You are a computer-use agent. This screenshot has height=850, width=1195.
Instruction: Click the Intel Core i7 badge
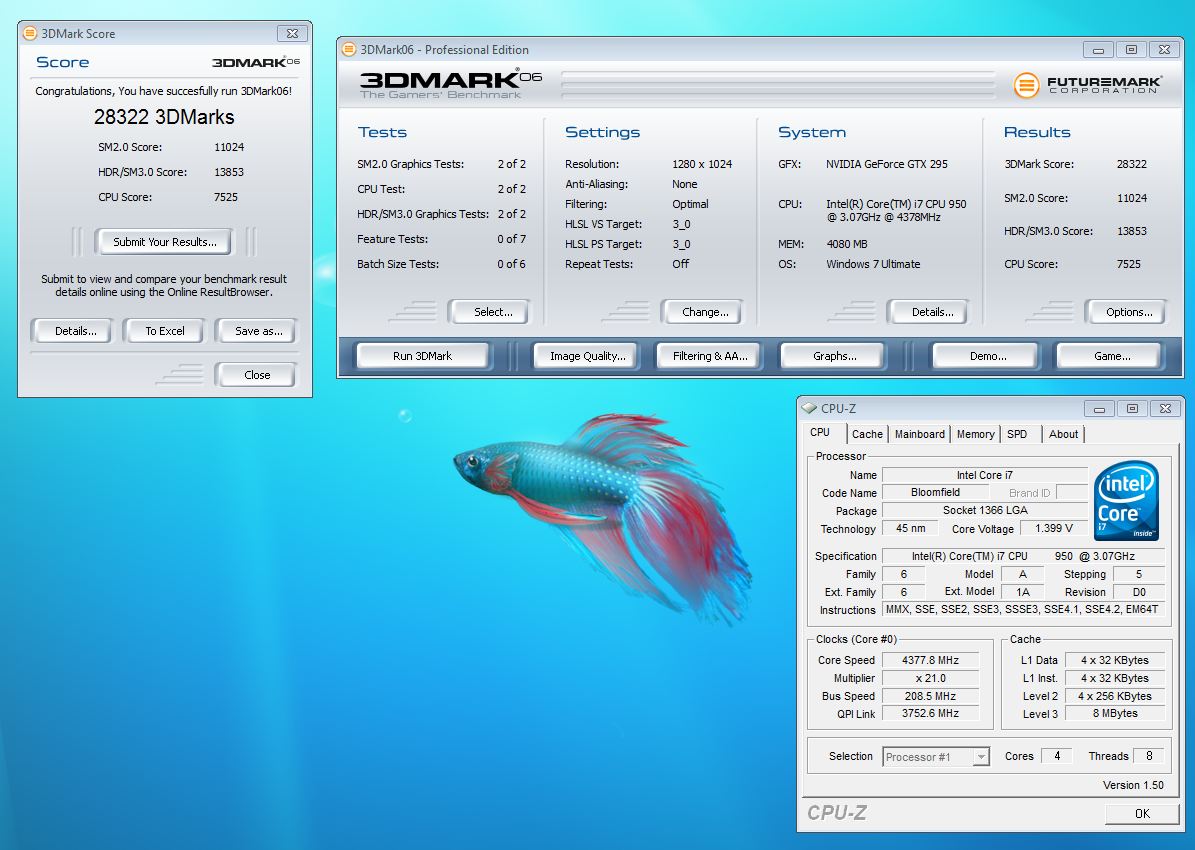coord(1126,501)
